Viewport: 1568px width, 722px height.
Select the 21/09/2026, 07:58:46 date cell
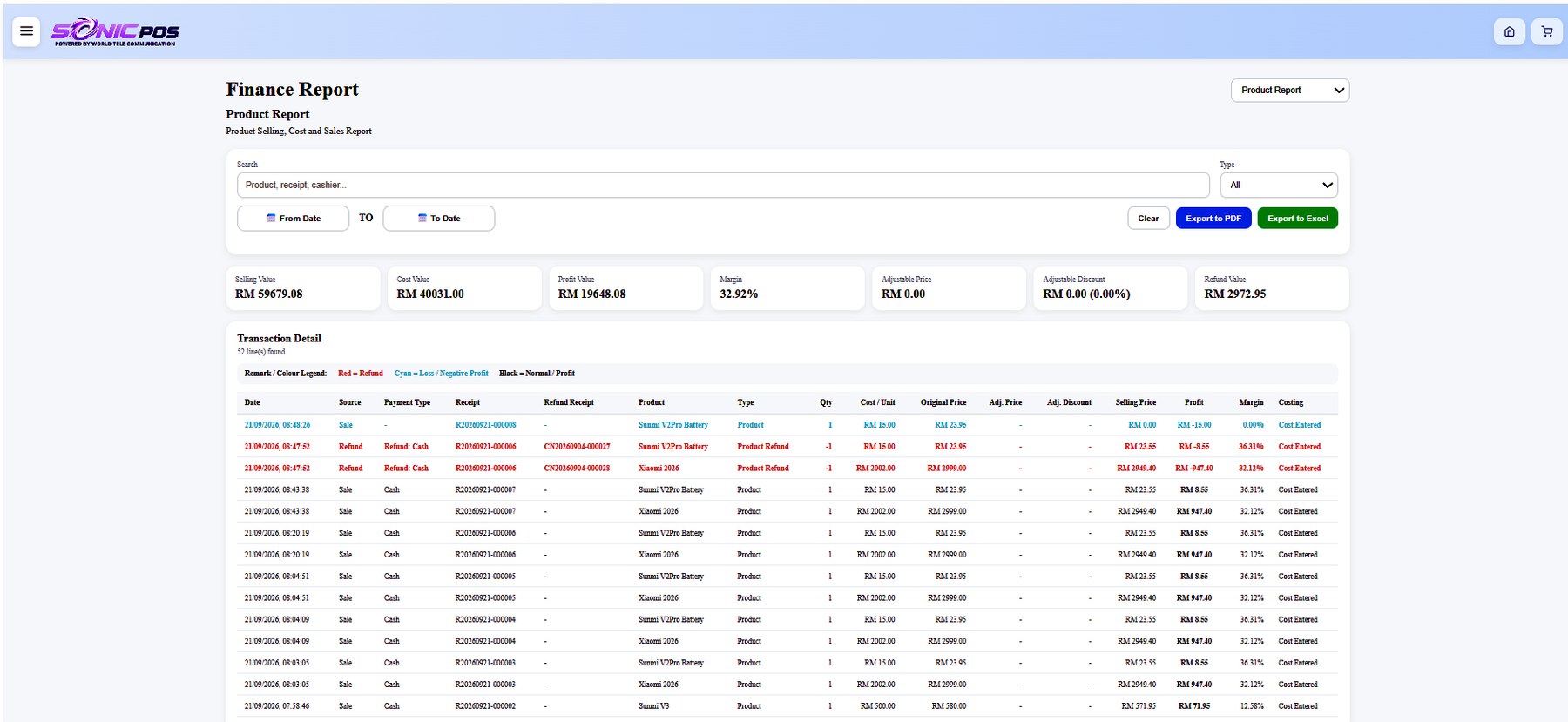coord(277,706)
